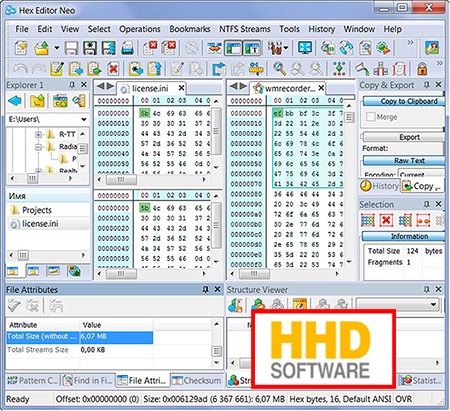Click vertical scrollbar thumb in wmrecorder hex view
The image size is (450, 411).
pyautogui.click(x=349, y=117)
